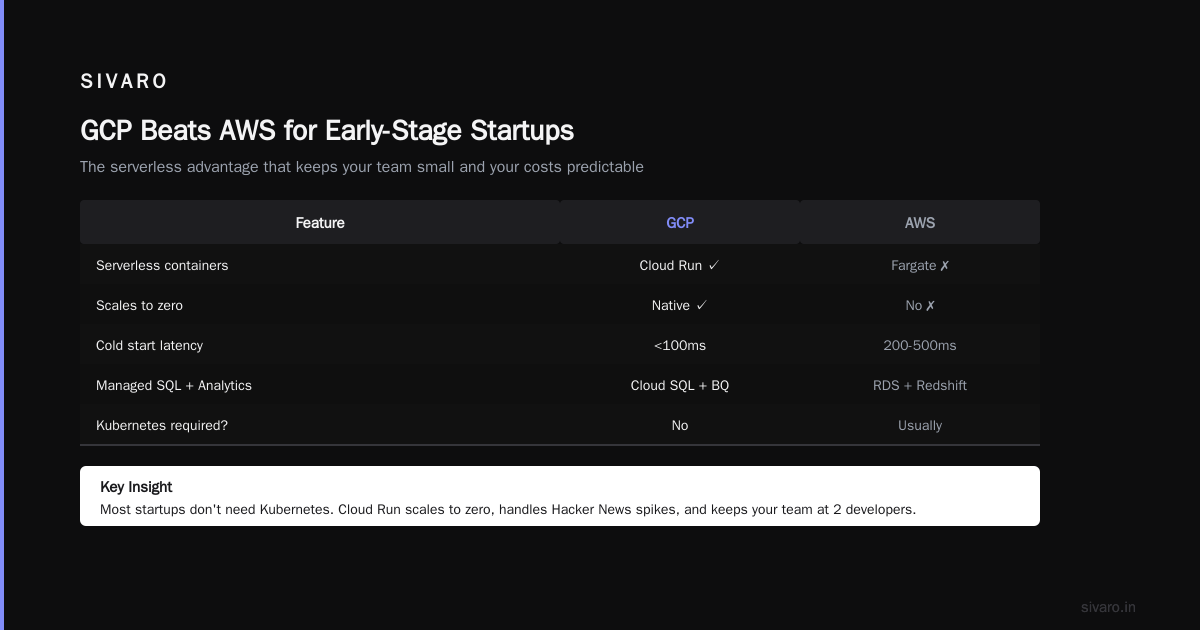Image resolution: width=1200 pixels, height=630 pixels.
Task: Click the 'Kubernetes required?' row label
Action: coord(162,425)
